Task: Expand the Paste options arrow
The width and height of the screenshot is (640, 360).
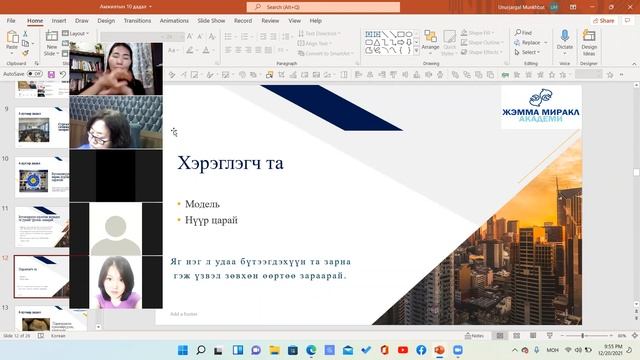Action: pyautogui.click(x=12, y=53)
